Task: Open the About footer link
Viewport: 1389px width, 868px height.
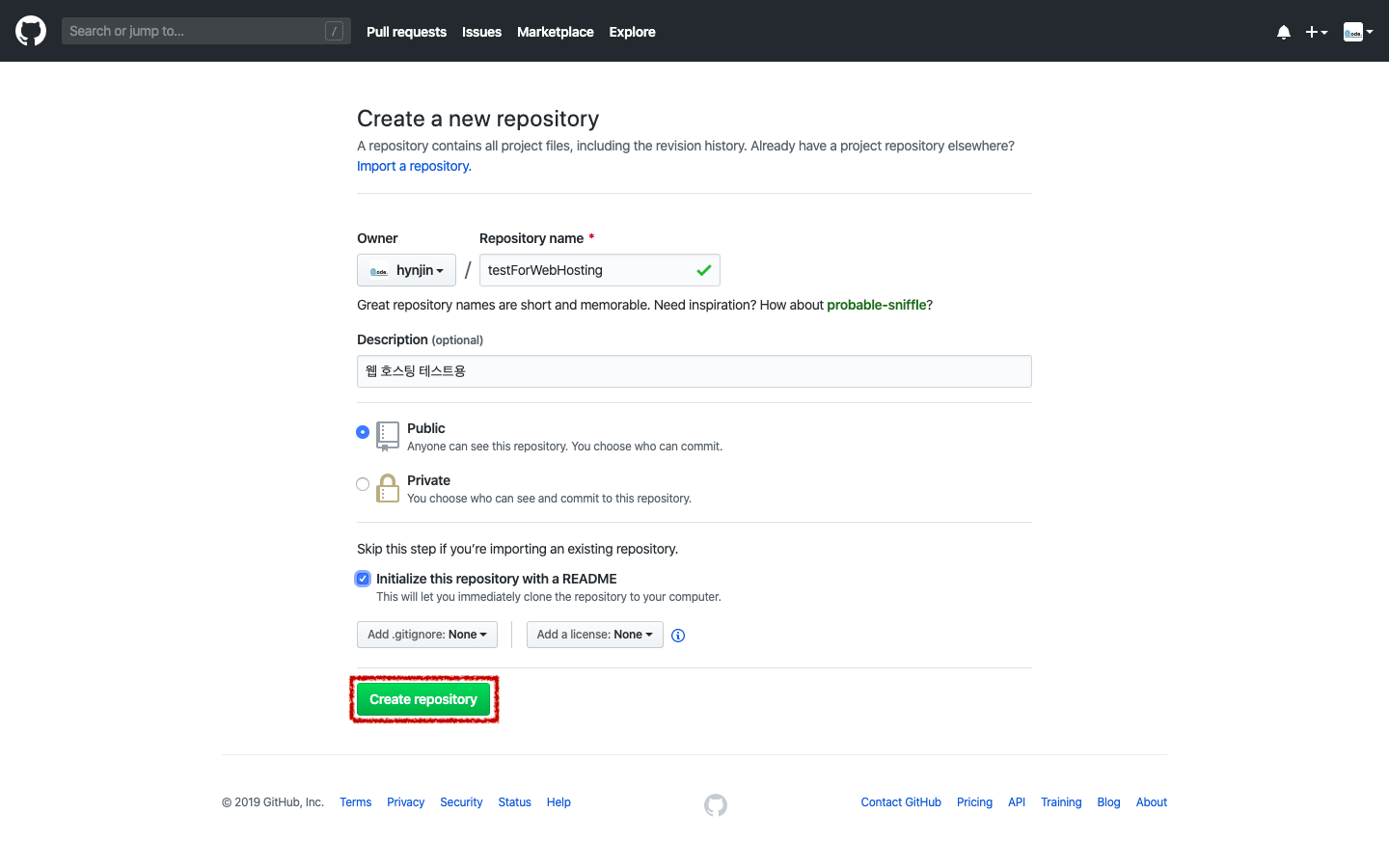Action: click(x=1152, y=802)
